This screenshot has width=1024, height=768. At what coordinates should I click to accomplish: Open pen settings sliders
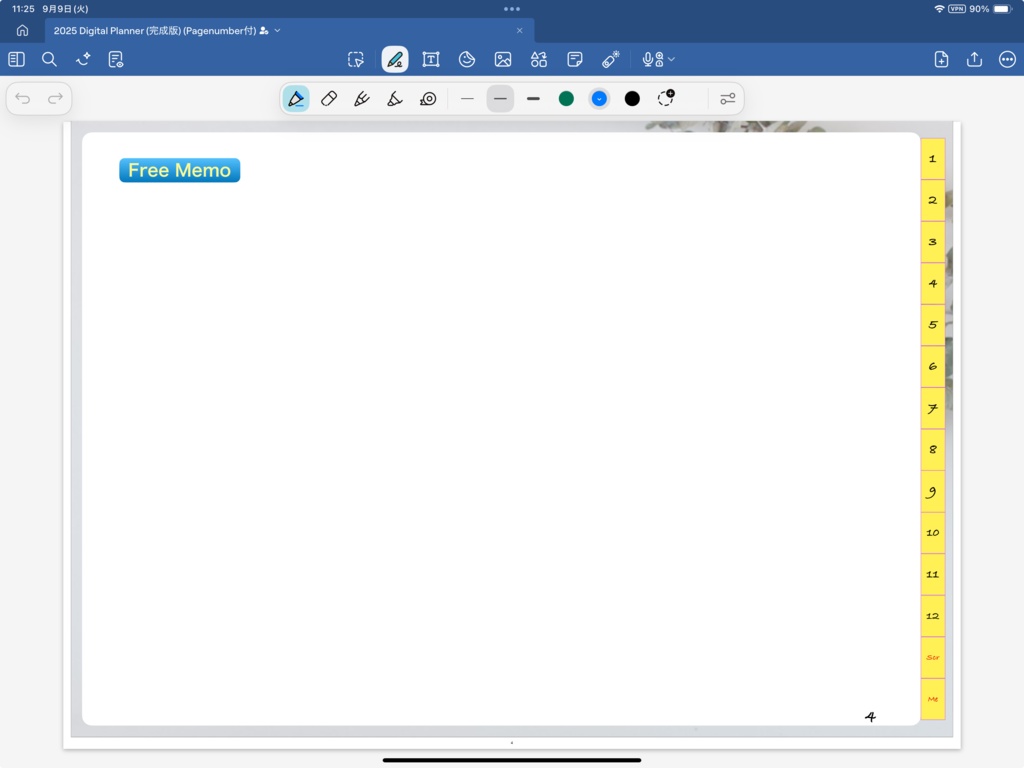pos(728,99)
